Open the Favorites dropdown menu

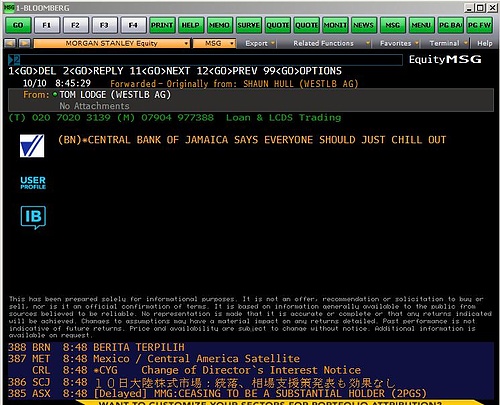(399, 43)
